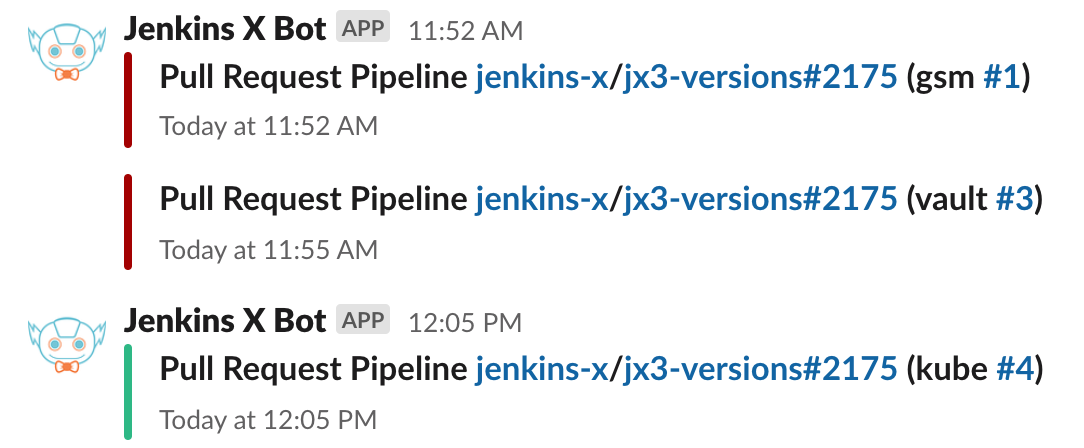Screen dimensions: 1084x448
Task: Click the green status bar beside the kube pipeline
Action: (x=128, y=392)
